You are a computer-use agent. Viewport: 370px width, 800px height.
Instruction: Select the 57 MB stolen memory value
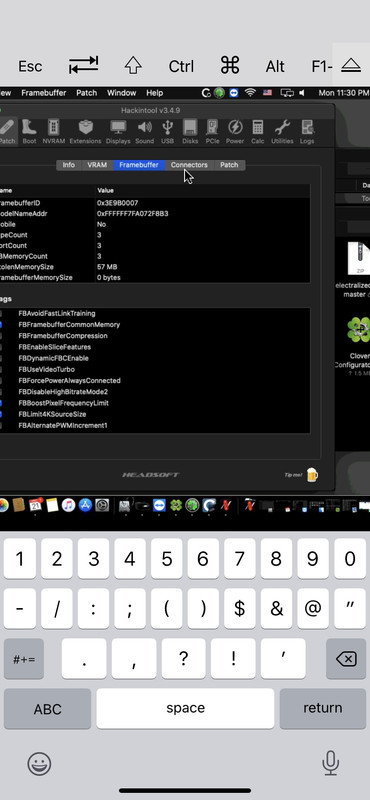107,267
